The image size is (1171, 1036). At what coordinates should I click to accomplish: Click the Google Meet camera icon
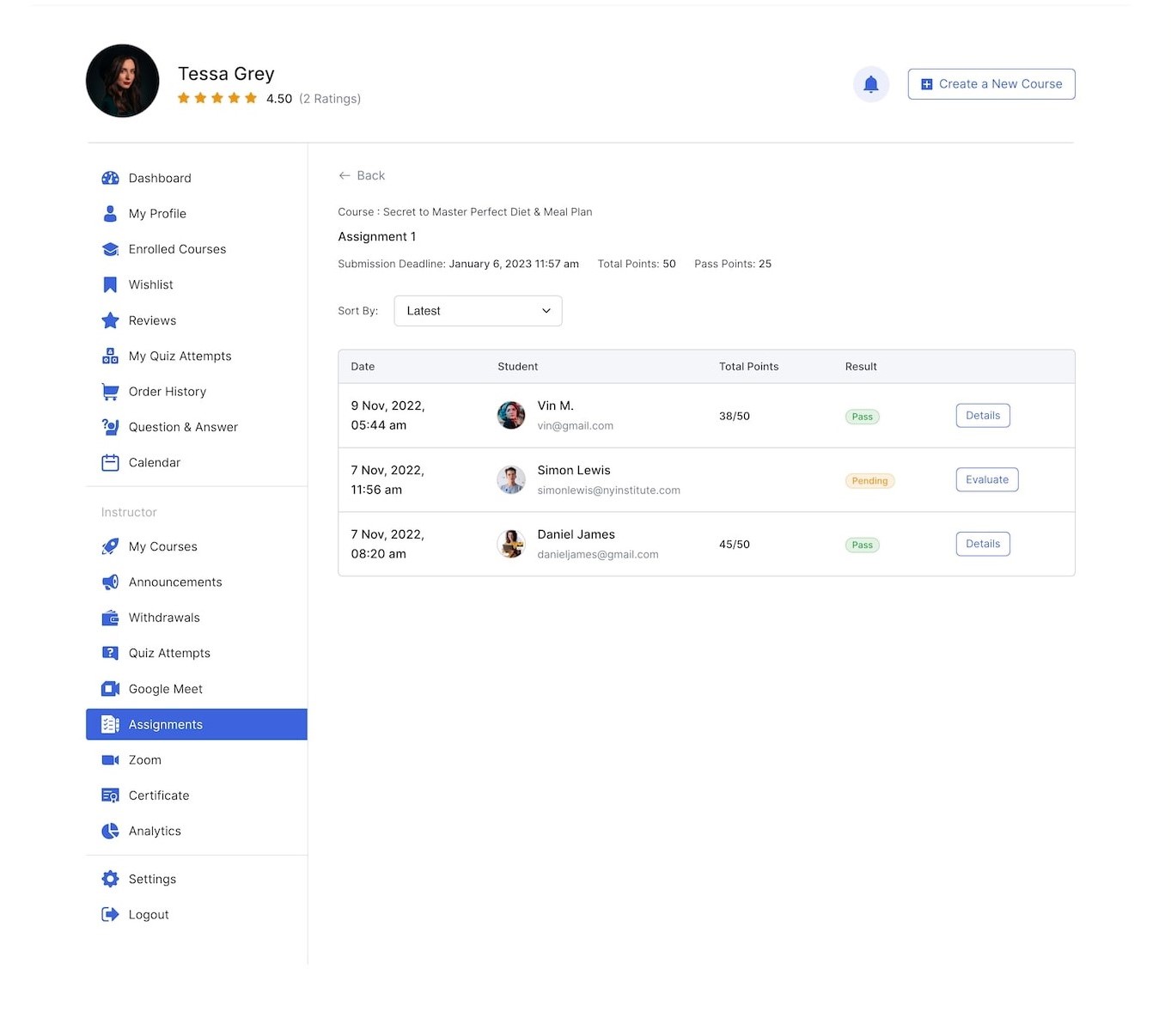click(x=110, y=689)
